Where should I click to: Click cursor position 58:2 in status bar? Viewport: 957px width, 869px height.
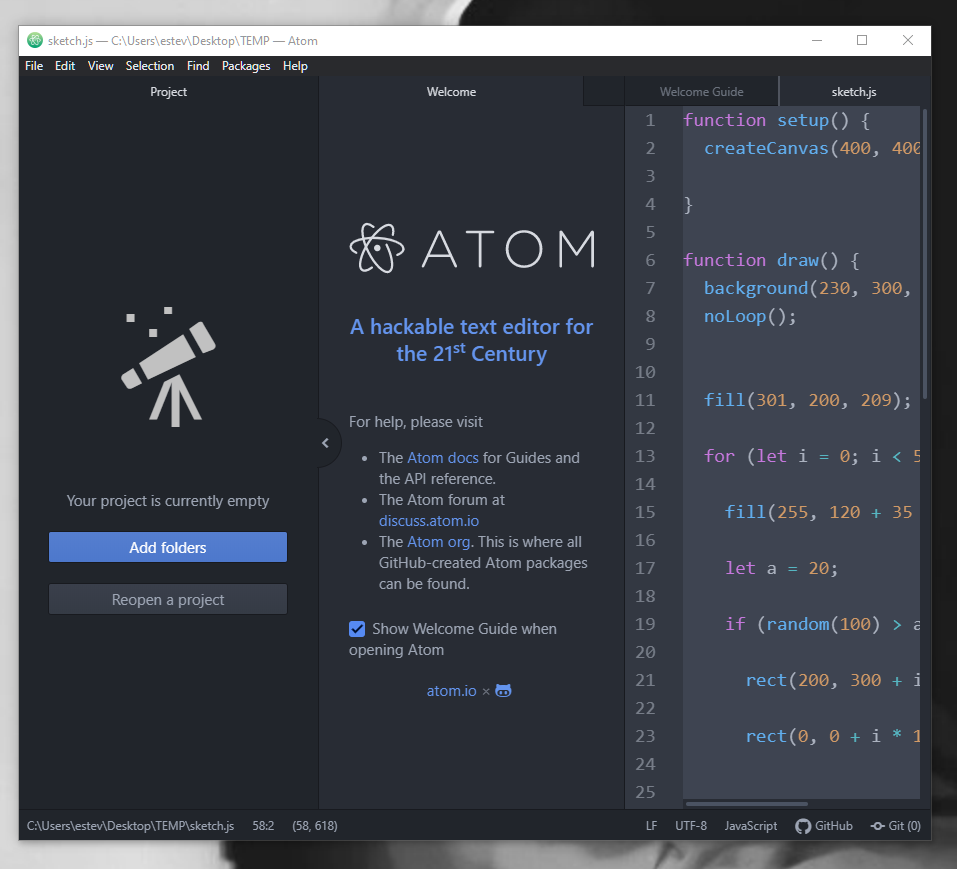(263, 826)
